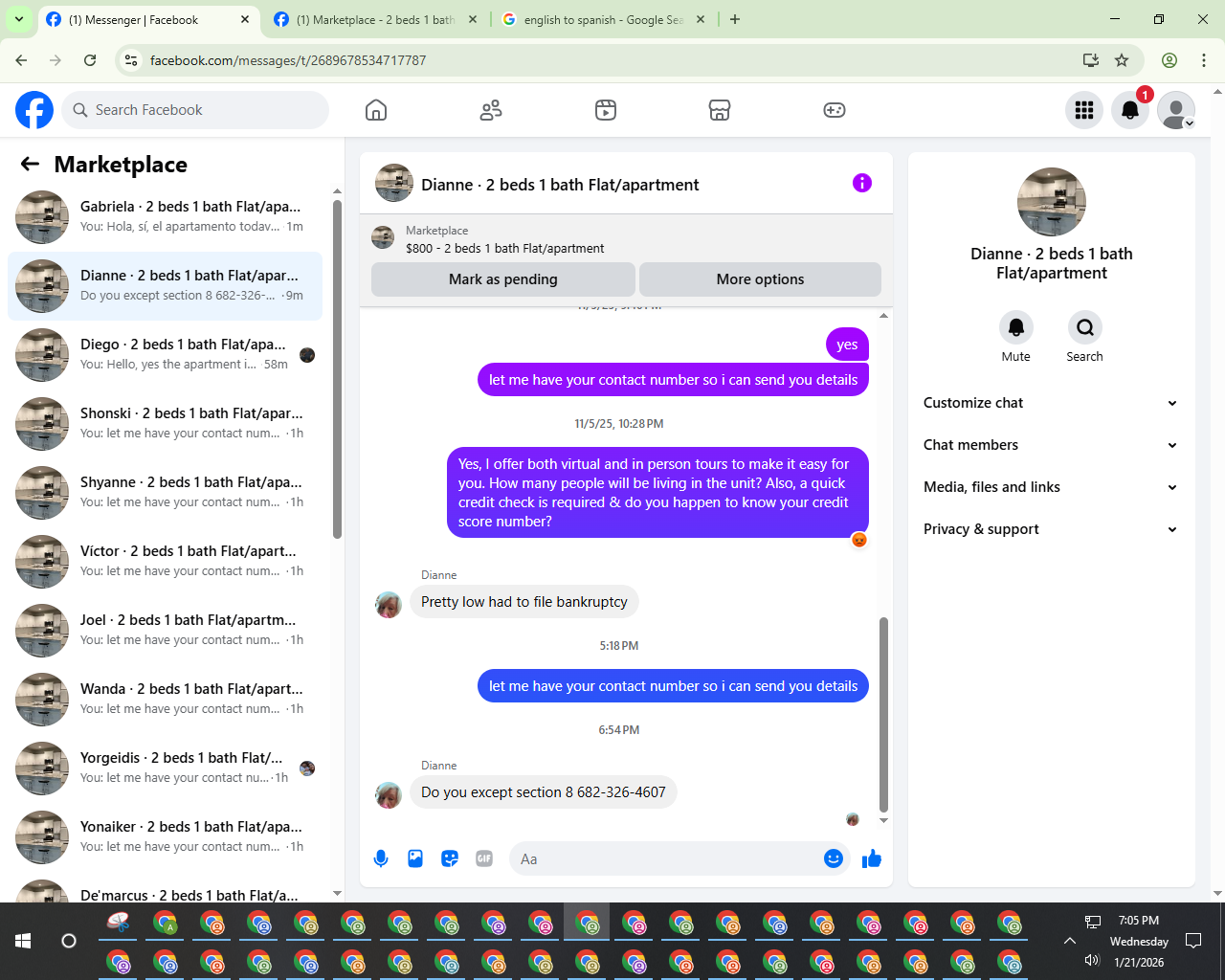Switch to the Marketplace - 2 beds tab
The height and width of the screenshot is (980, 1225).
pos(376,19)
